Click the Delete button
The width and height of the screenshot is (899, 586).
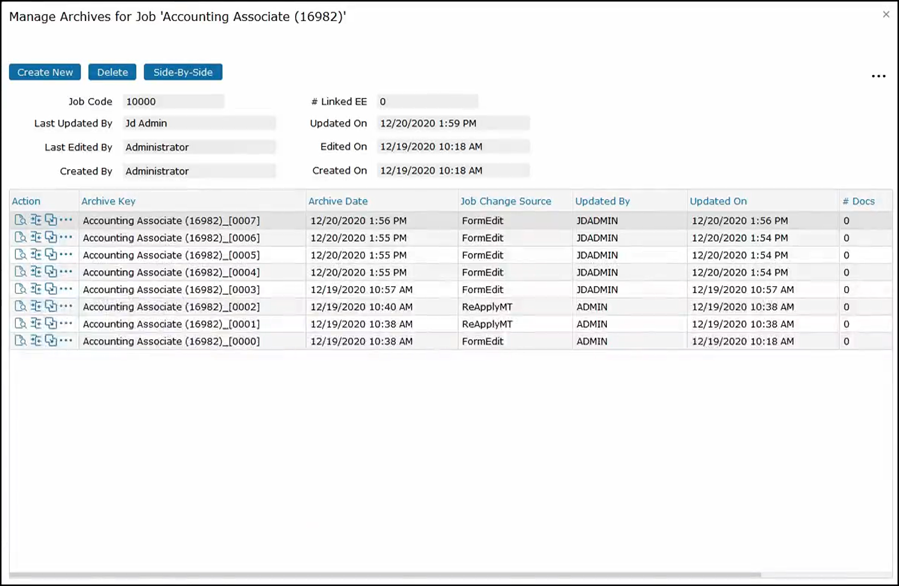coord(112,72)
